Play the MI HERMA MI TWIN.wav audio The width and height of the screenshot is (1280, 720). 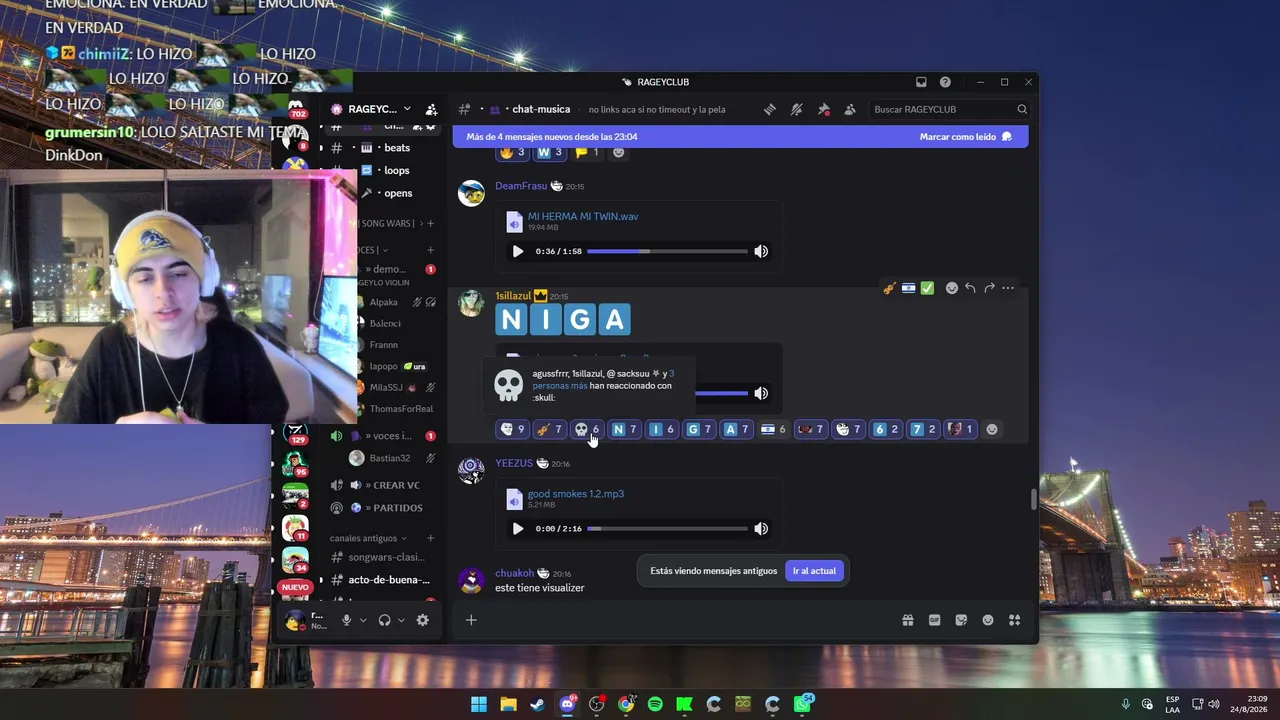517,251
